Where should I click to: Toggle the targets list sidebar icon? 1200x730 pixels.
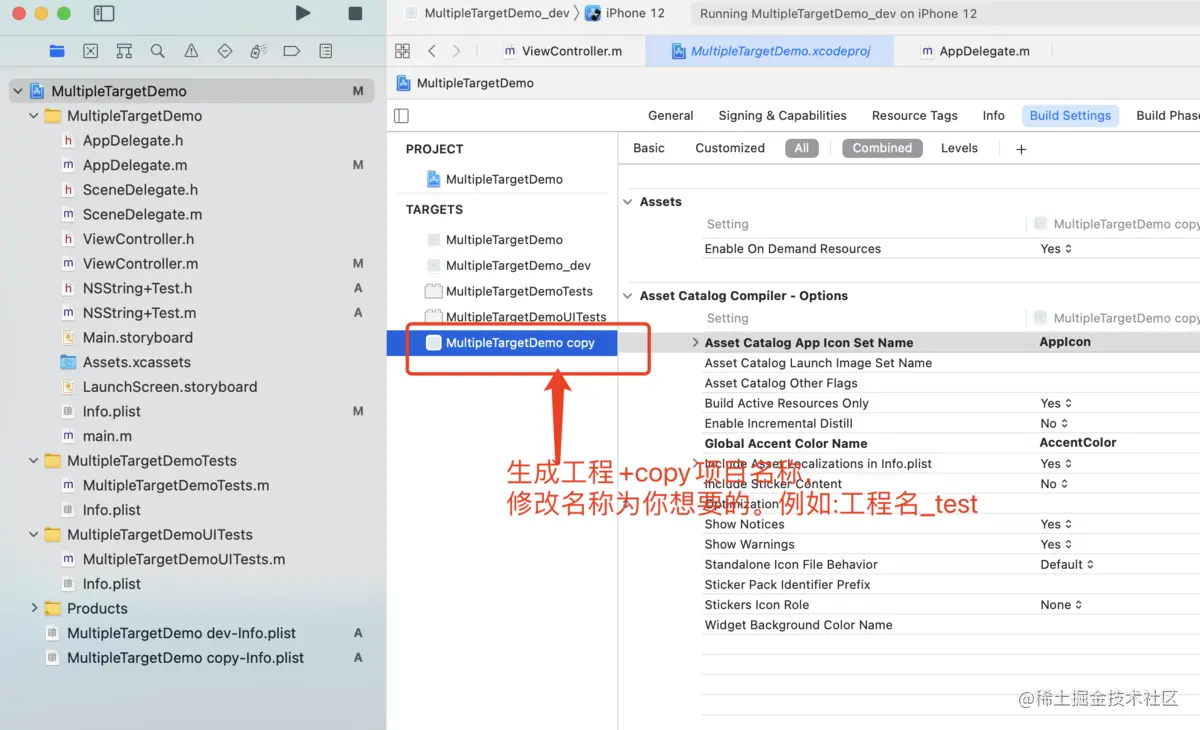pos(401,116)
